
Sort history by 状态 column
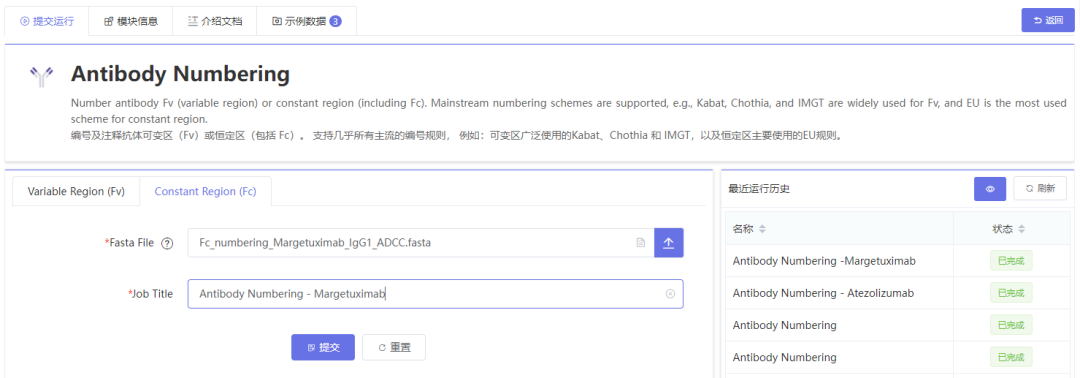(1021, 229)
